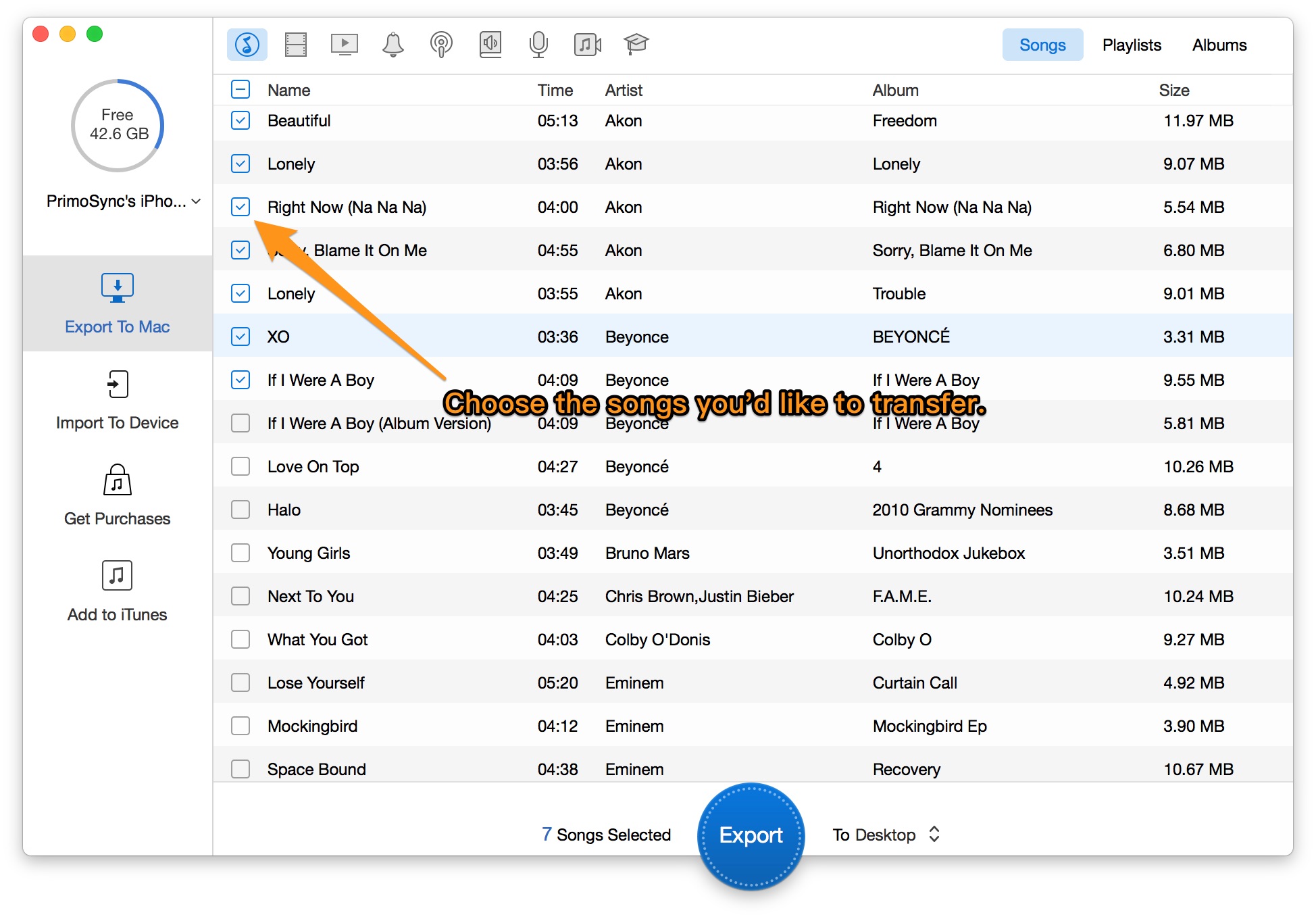Viewport: 1316px width, 919px height.
Task: Uncheck the If I Were A Boy 9.55 MB checkbox
Action: tap(241, 380)
